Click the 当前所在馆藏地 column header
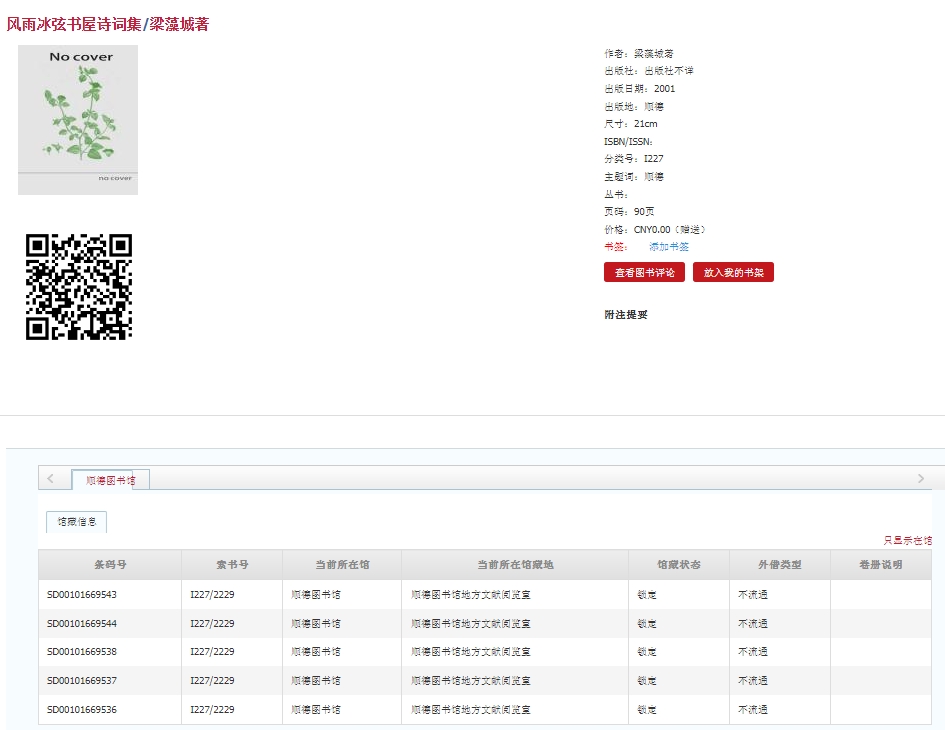945x730 pixels. tap(515, 565)
